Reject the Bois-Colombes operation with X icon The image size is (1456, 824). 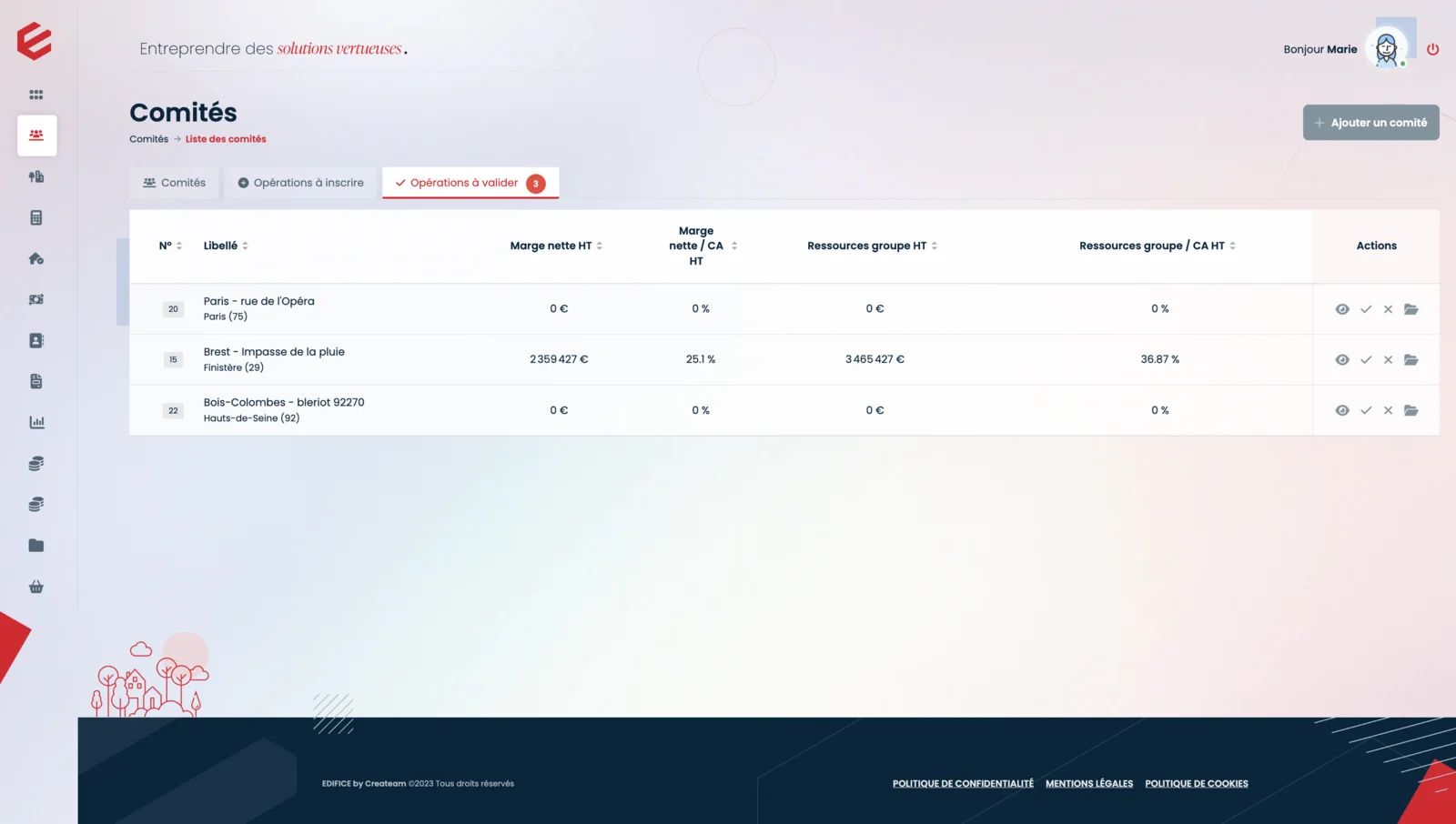click(x=1388, y=410)
